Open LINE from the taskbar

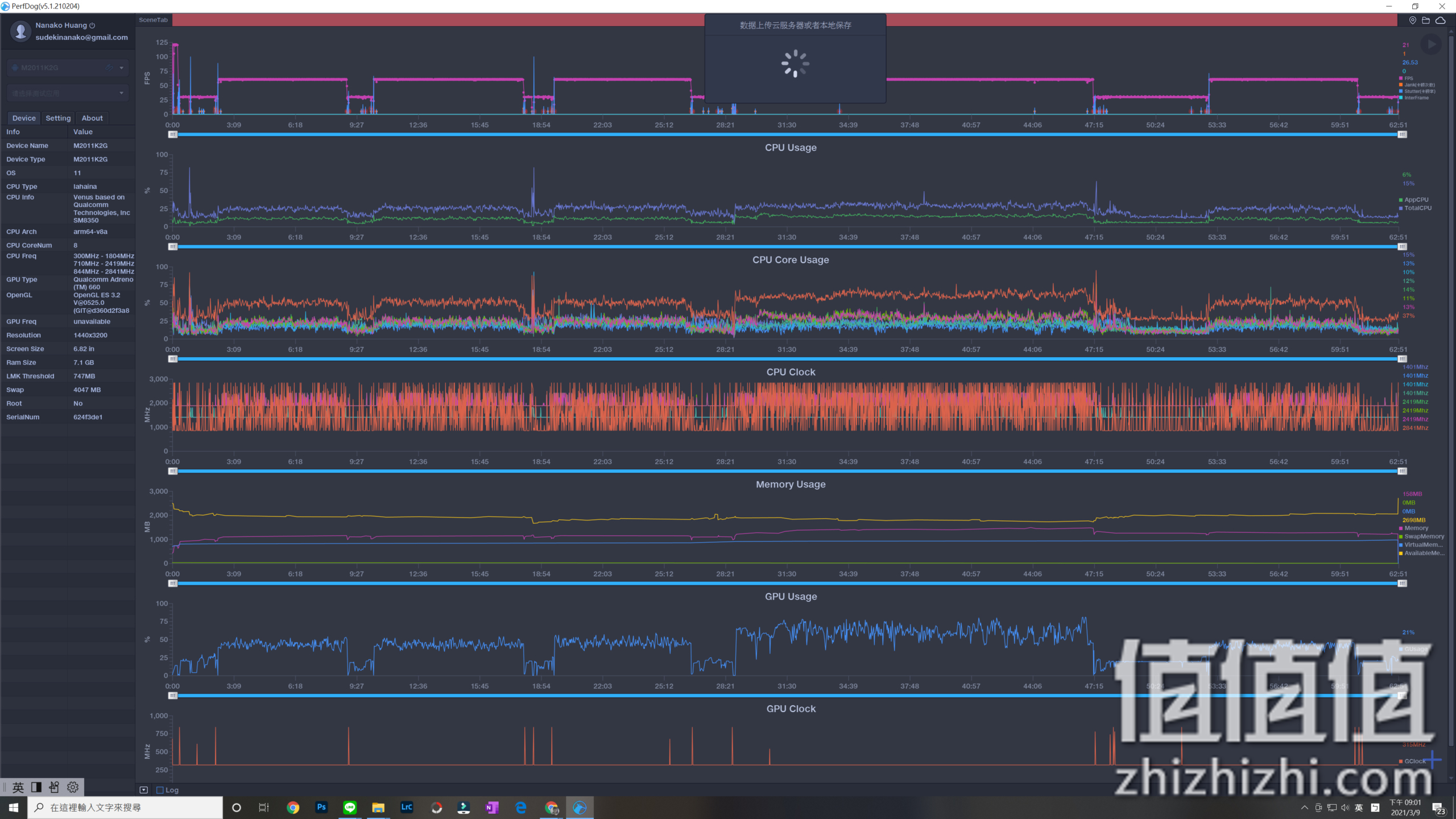(350, 808)
